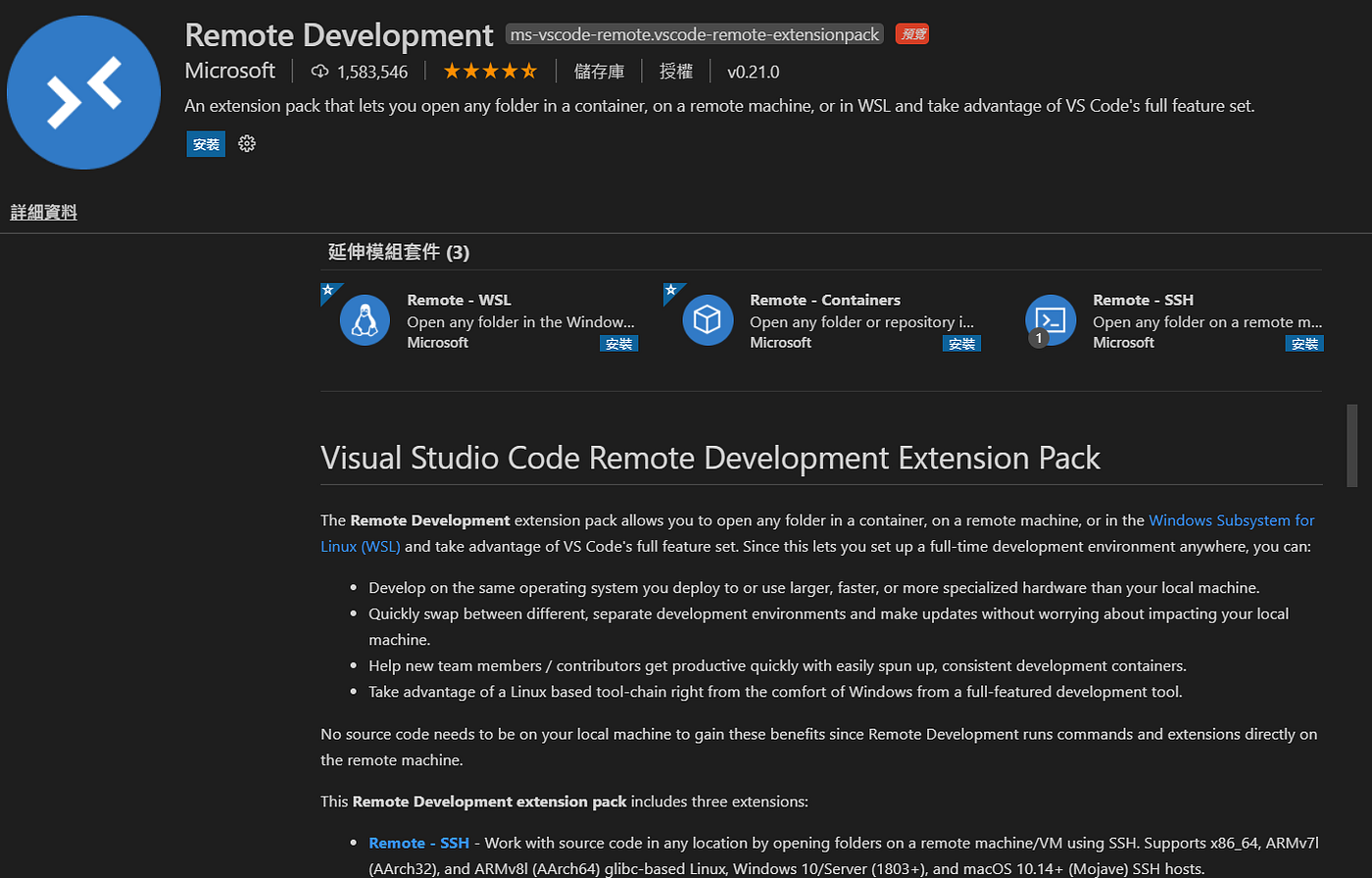Open the 儲存庫 repository link
Screen dimensions: 1372x878
pos(599,72)
